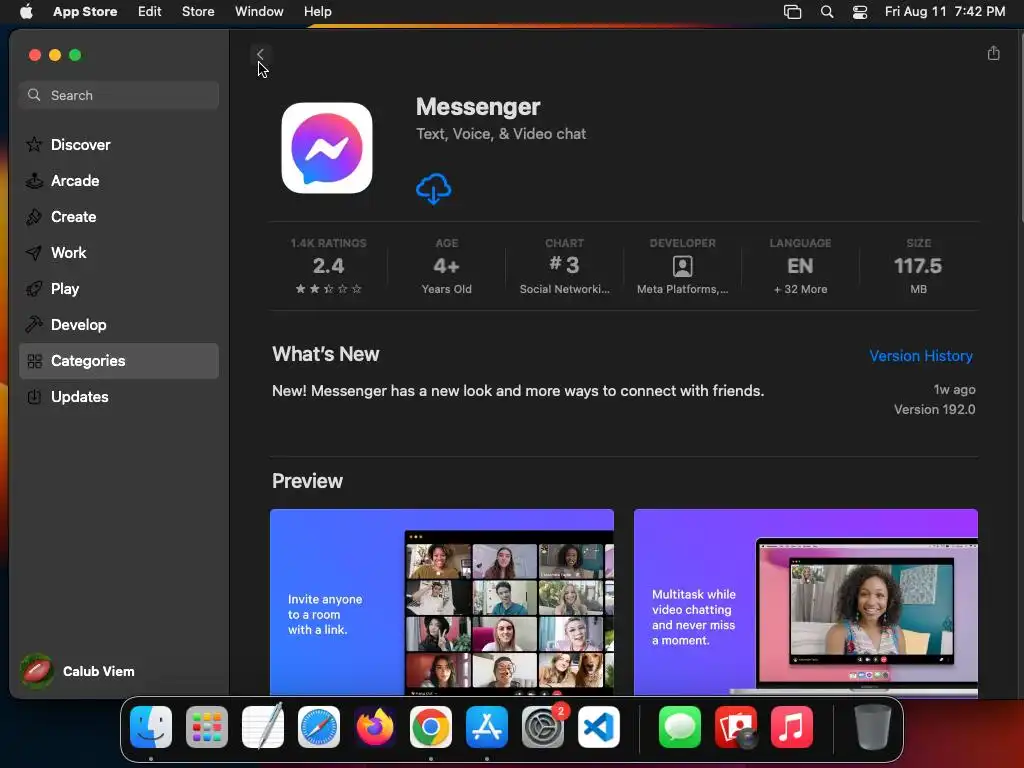
Task: Launch Music from the Dock
Action: [792, 727]
